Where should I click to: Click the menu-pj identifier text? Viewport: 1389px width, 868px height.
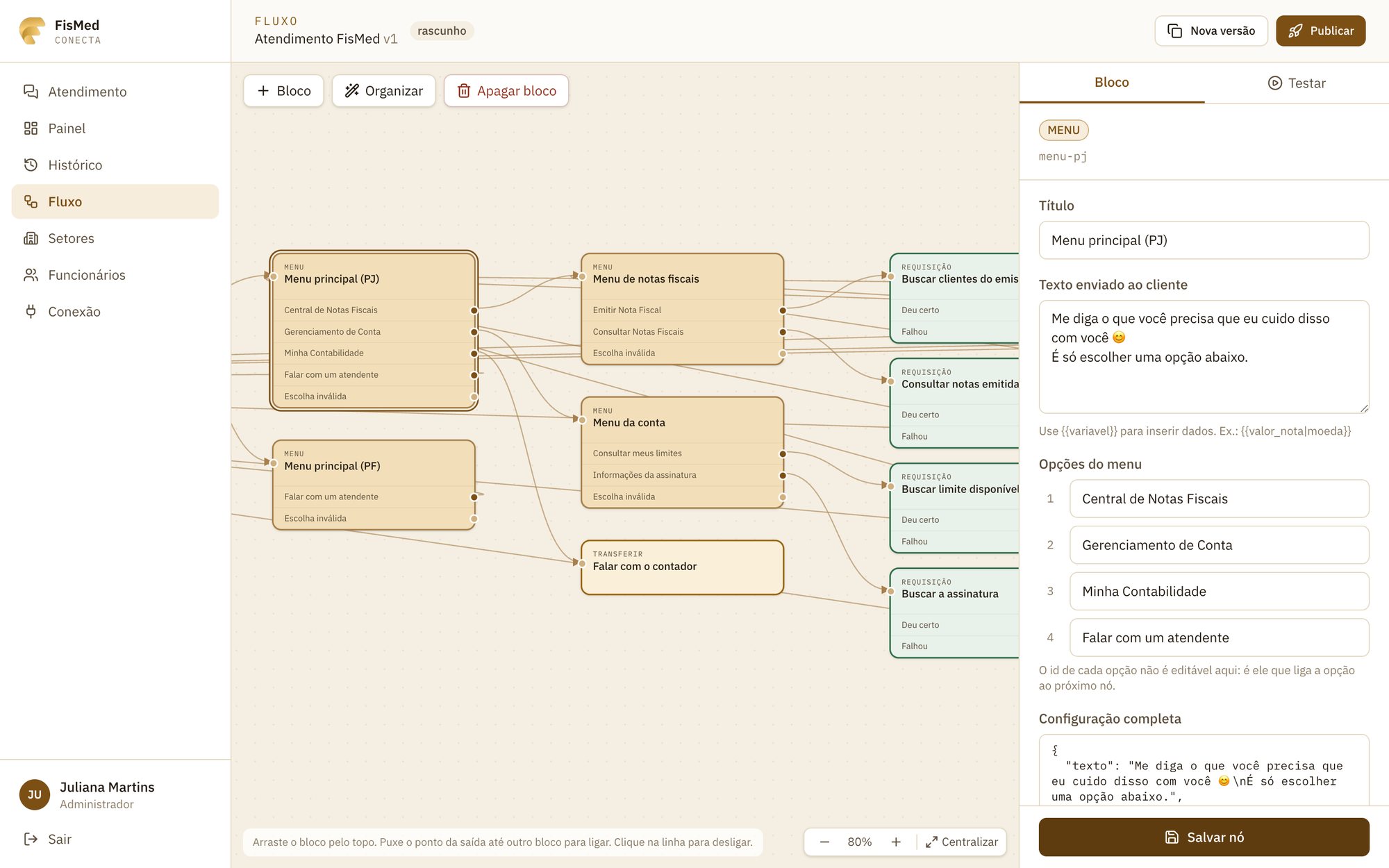pos(1063,157)
